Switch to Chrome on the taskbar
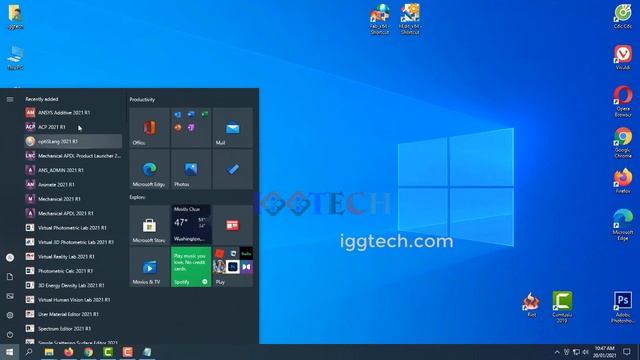Viewport: 640px width, 360px height. click(x=88, y=352)
